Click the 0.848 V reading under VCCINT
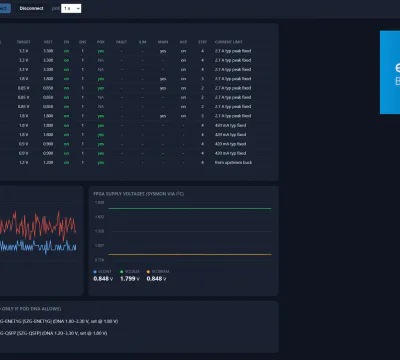This screenshot has width=400, height=360. point(103,279)
